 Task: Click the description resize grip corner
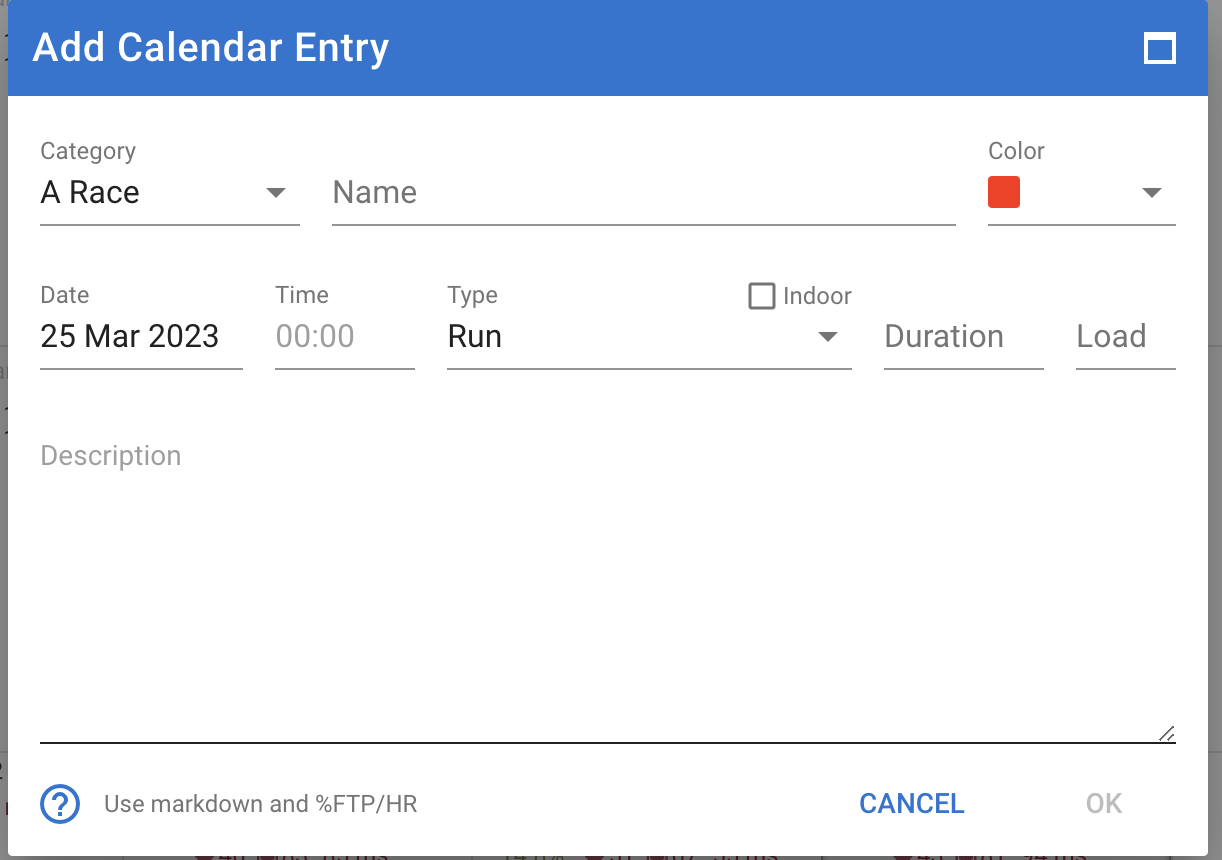[1166, 733]
